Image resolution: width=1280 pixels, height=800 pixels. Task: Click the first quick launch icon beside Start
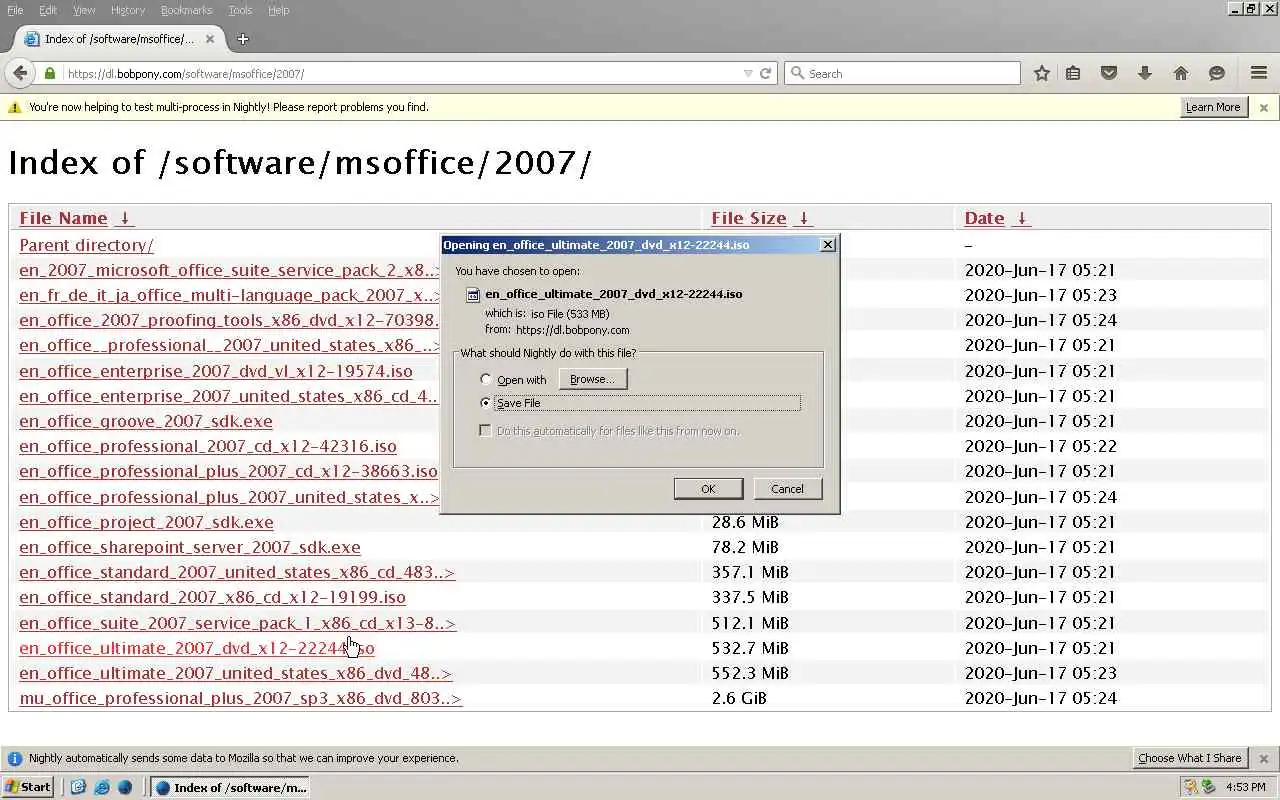click(78, 787)
